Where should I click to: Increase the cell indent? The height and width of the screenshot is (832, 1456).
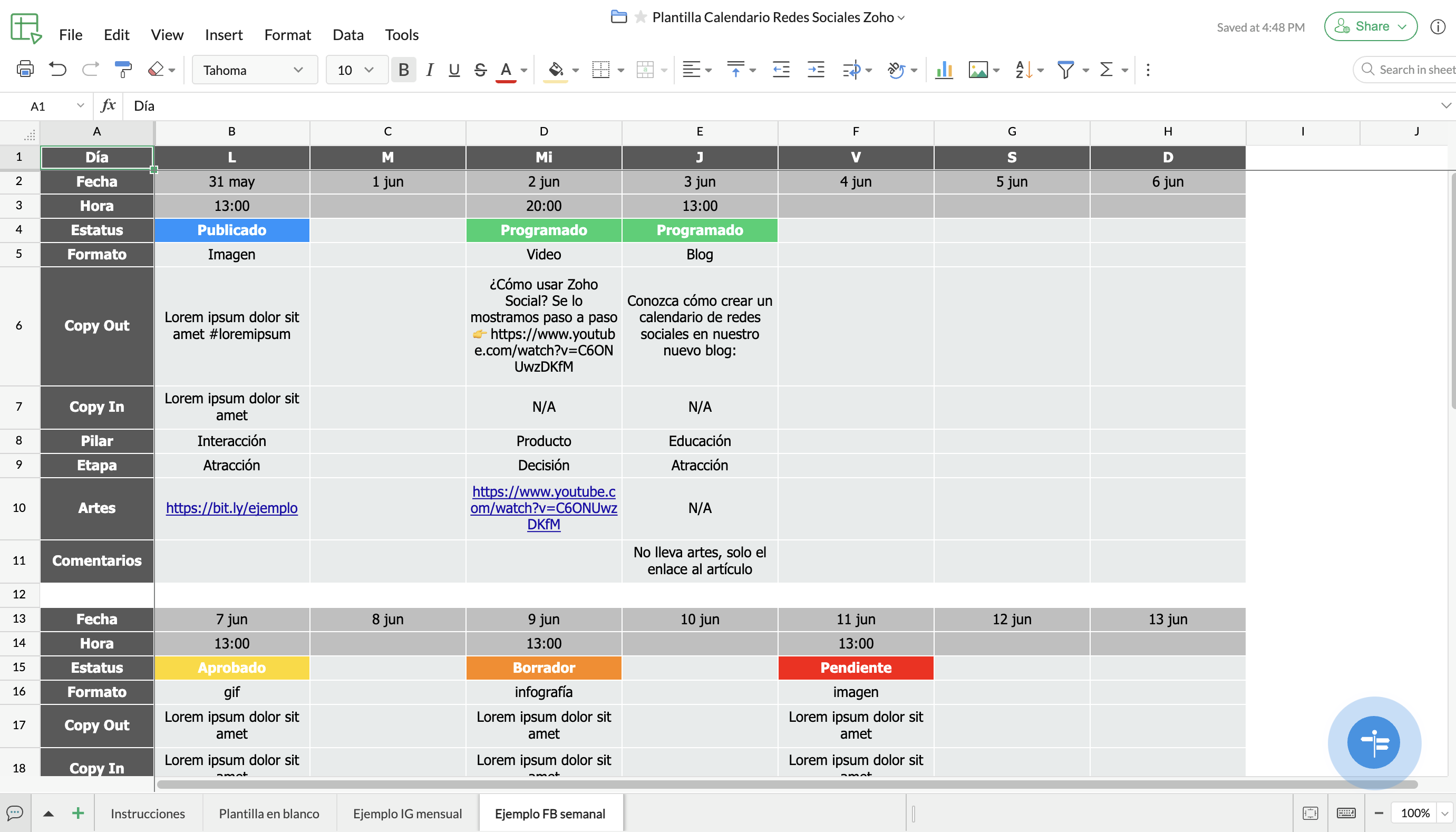pos(816,70)
